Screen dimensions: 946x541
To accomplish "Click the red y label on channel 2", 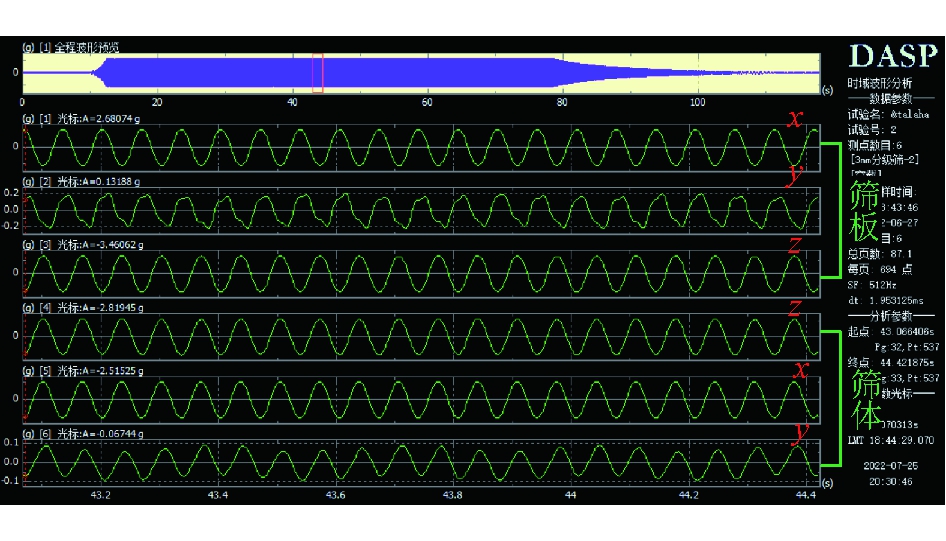I will tap(795, 176).
